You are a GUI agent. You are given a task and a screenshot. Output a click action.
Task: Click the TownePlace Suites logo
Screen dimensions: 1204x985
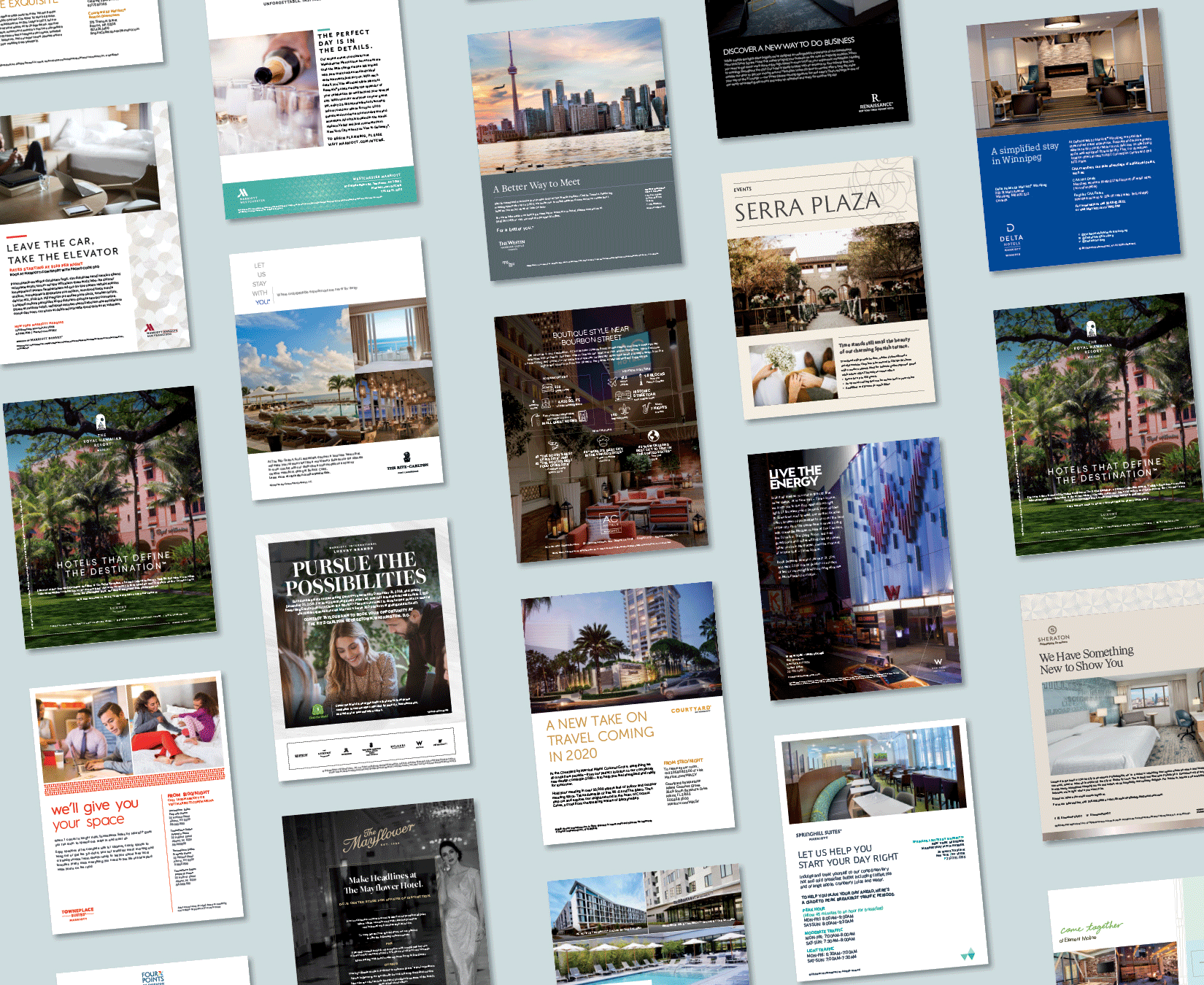(x=77, y=914)
